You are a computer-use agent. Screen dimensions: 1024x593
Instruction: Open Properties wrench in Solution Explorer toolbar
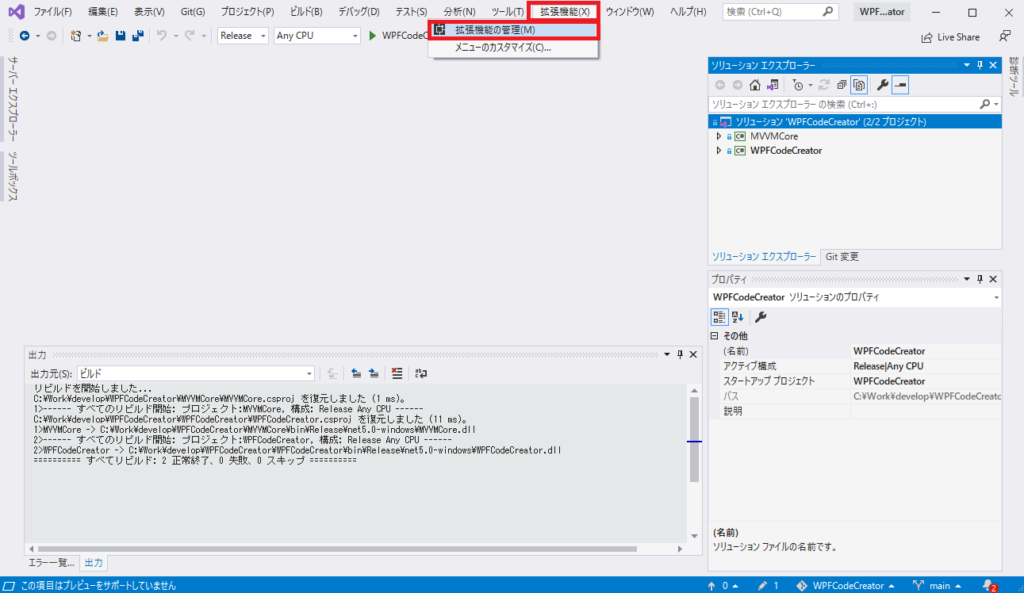click(882, 85)
